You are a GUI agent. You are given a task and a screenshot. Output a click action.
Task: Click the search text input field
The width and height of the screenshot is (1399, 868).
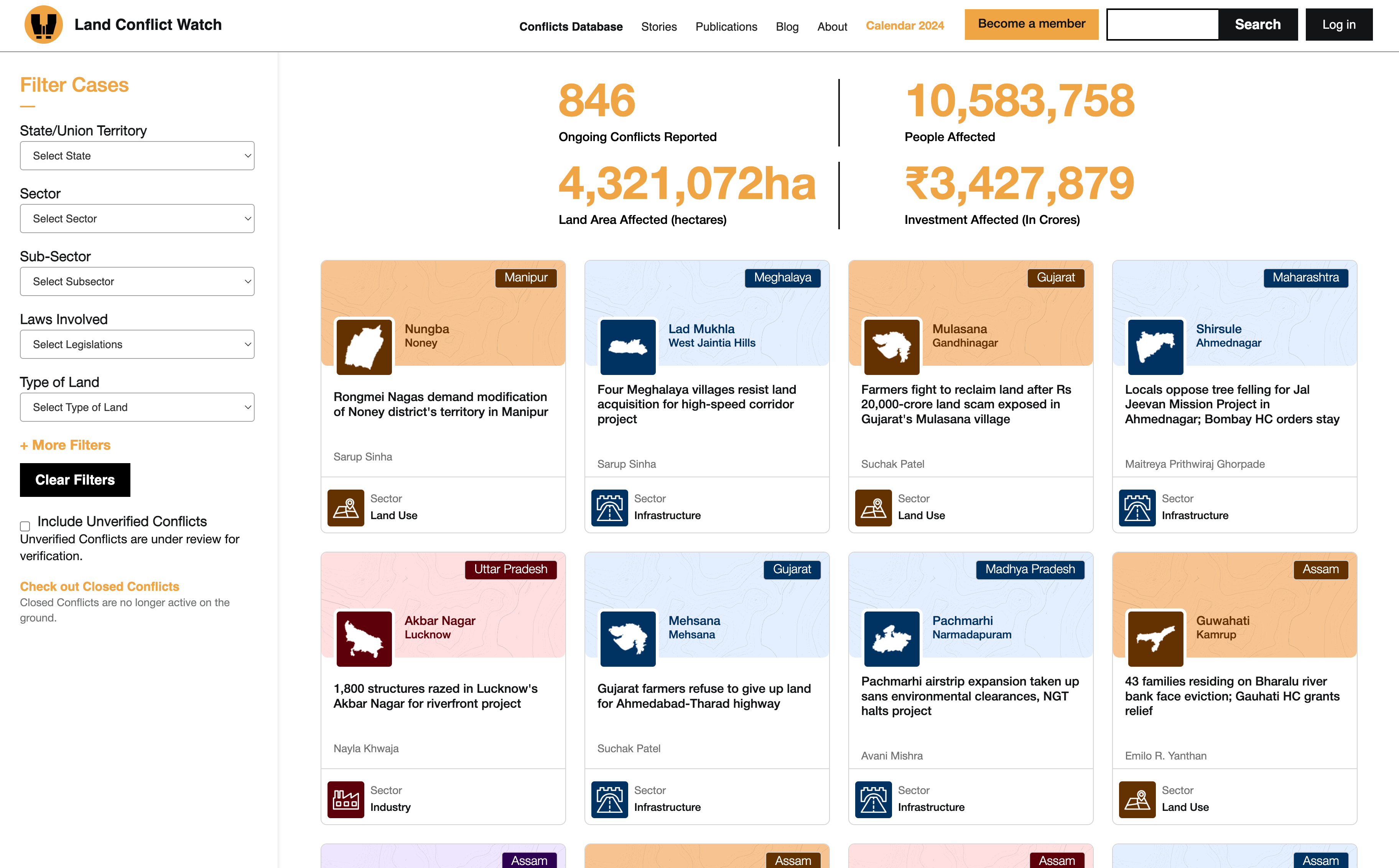[1162, 25]
